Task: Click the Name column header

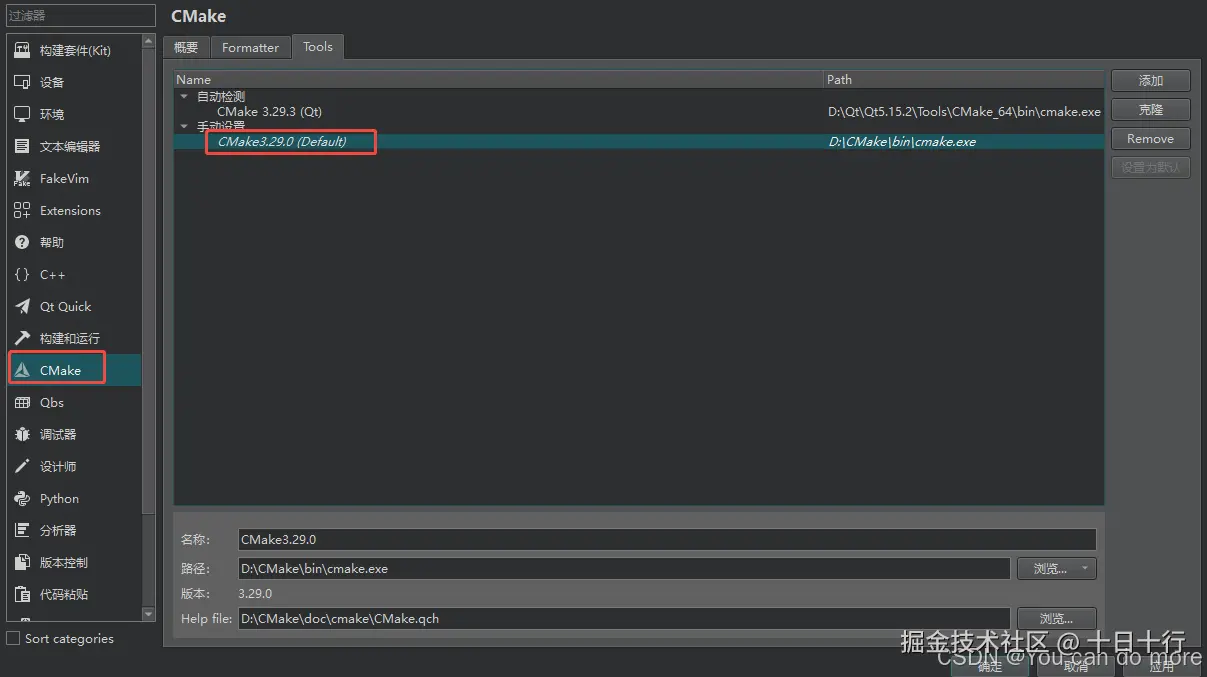Action: [499, 79]
